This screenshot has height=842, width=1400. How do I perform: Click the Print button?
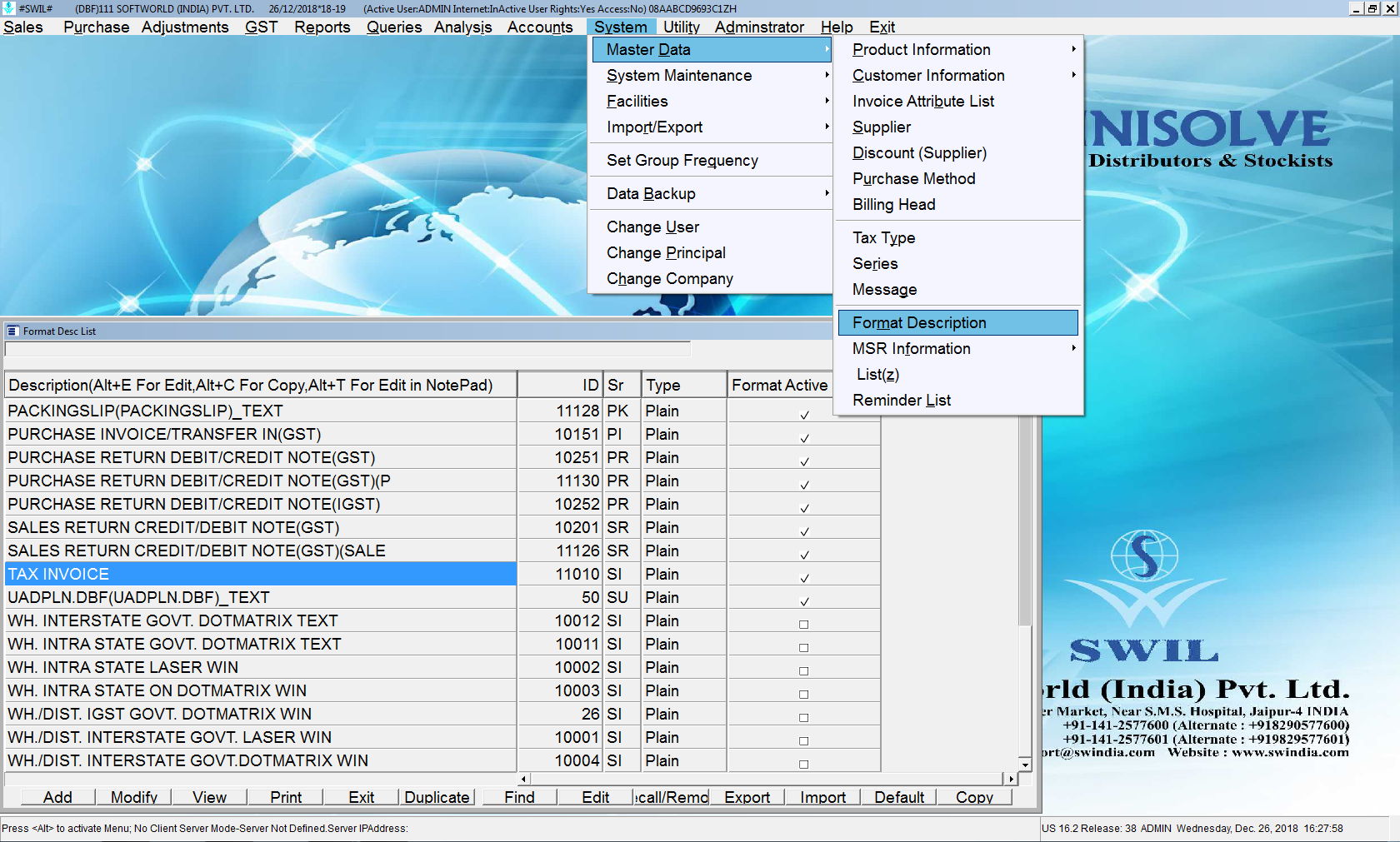[286, 797]
